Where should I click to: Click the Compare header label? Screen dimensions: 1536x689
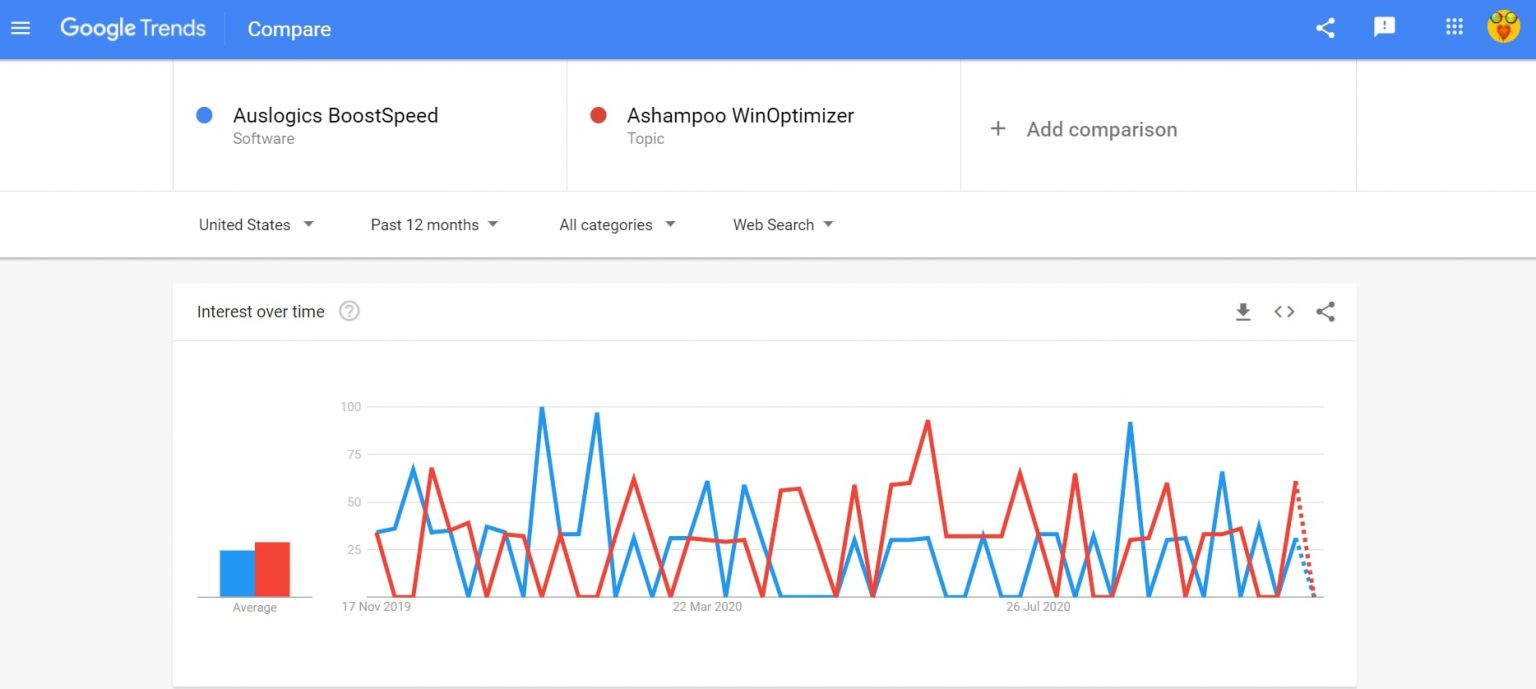click(x=289, y=30)
